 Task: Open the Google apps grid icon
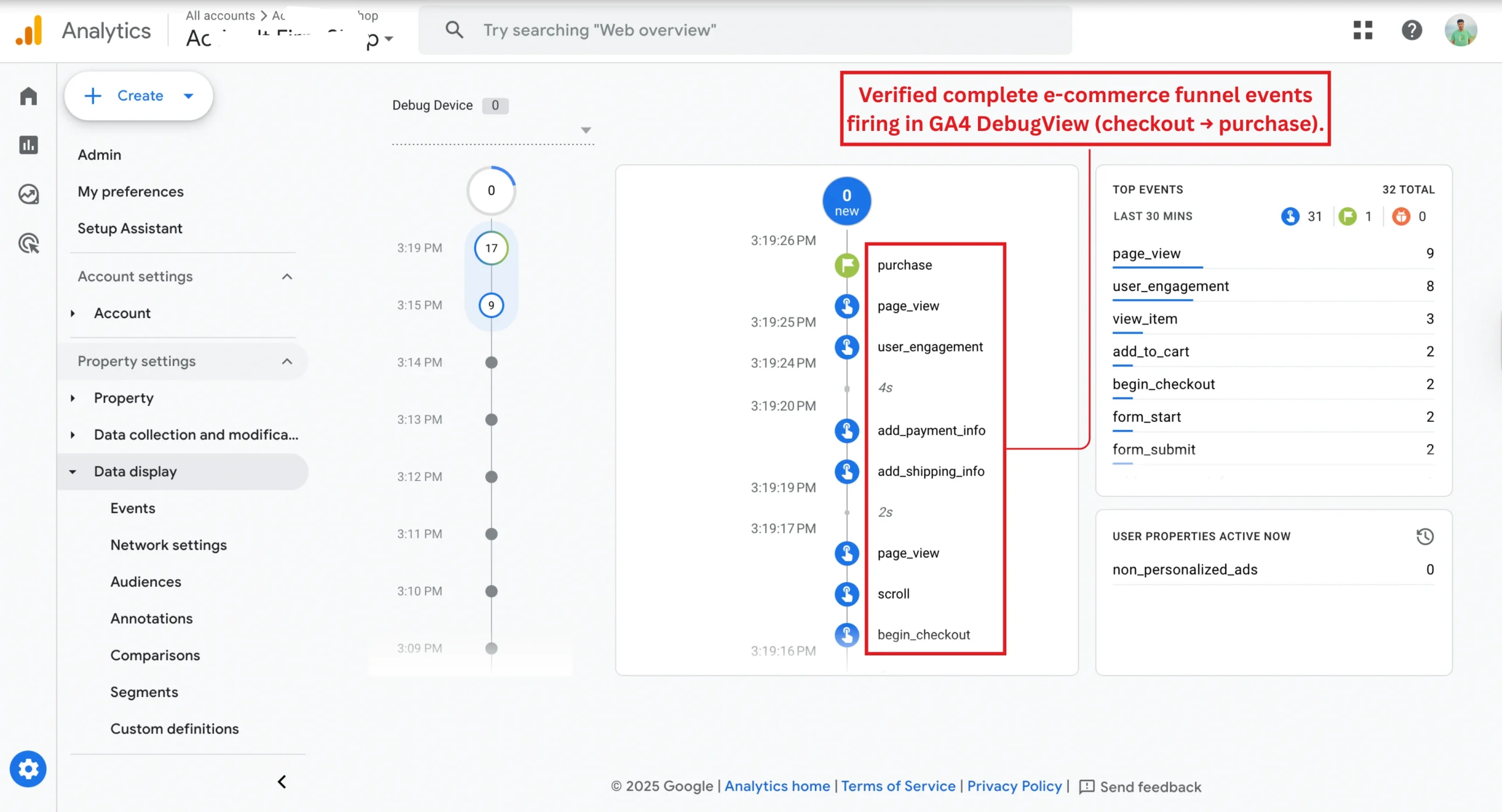(1362, 30)
